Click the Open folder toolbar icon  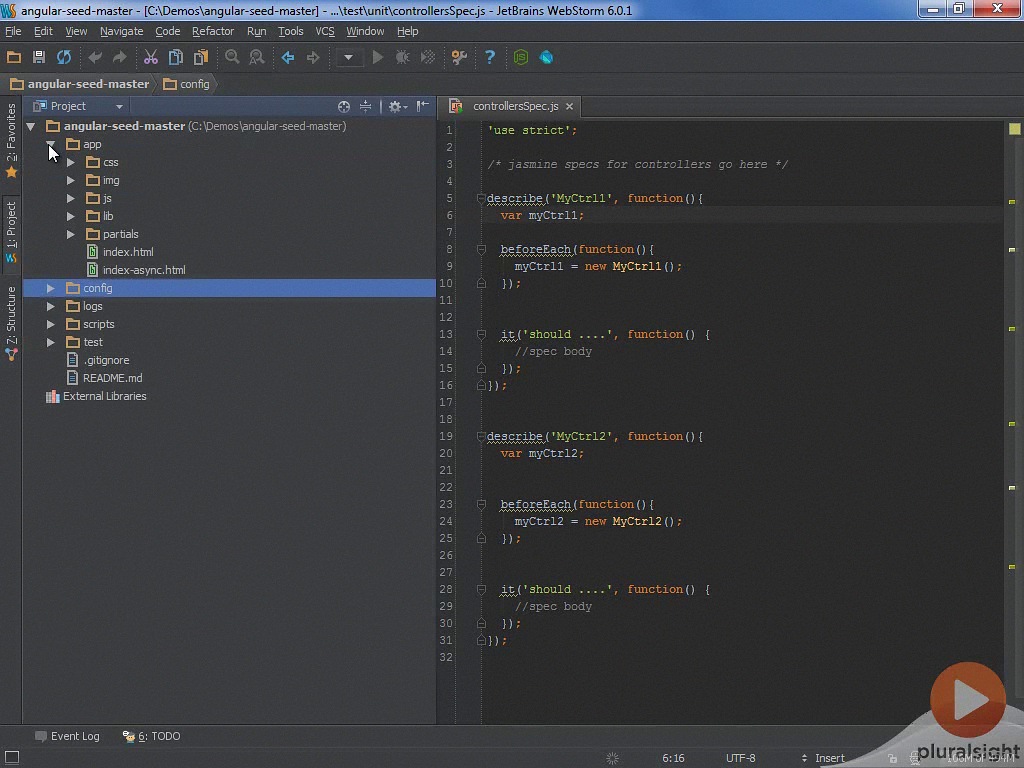(x=14, y=57)
